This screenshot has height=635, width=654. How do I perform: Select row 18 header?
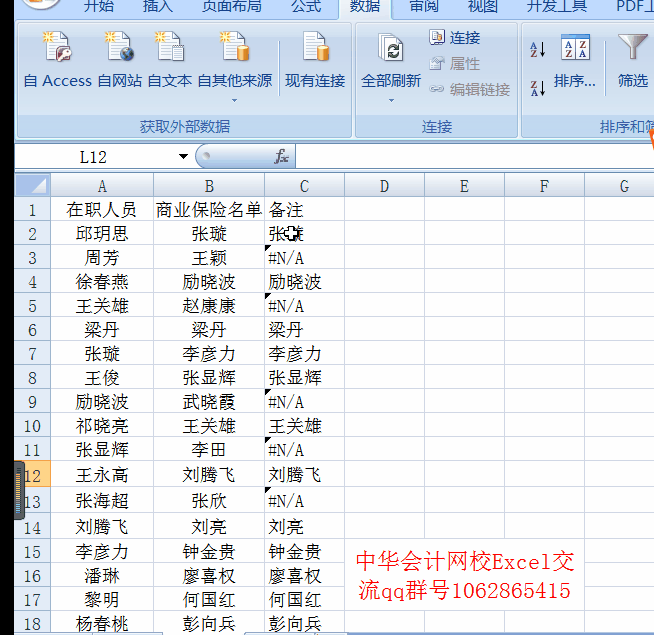[x=33, y=623]
